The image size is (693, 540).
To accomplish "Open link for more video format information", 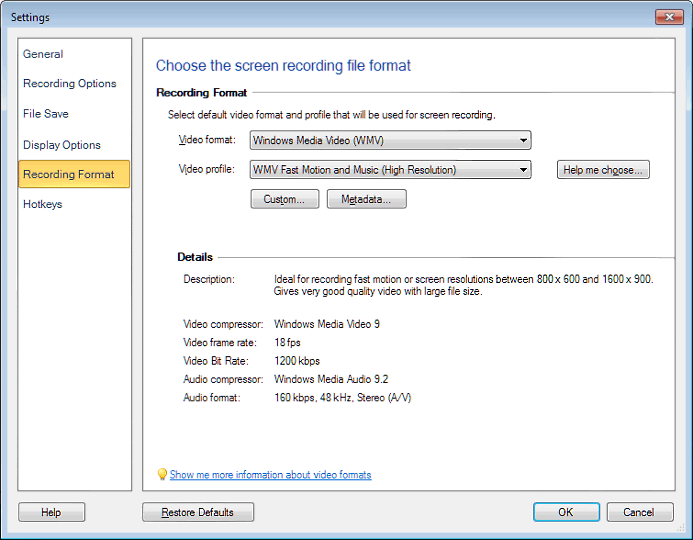I will pos(270,475).
